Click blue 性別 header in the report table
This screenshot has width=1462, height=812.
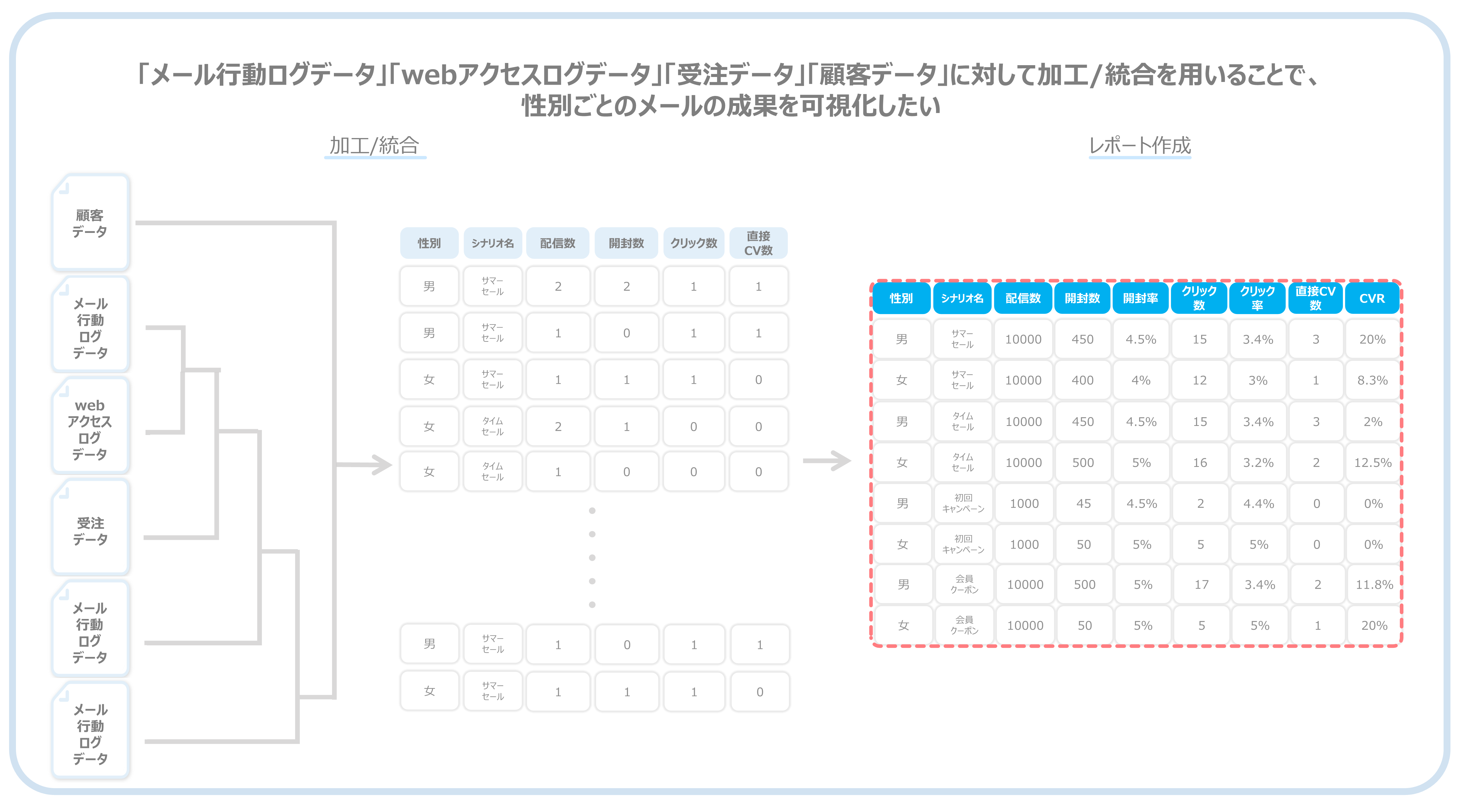[901, 298]
